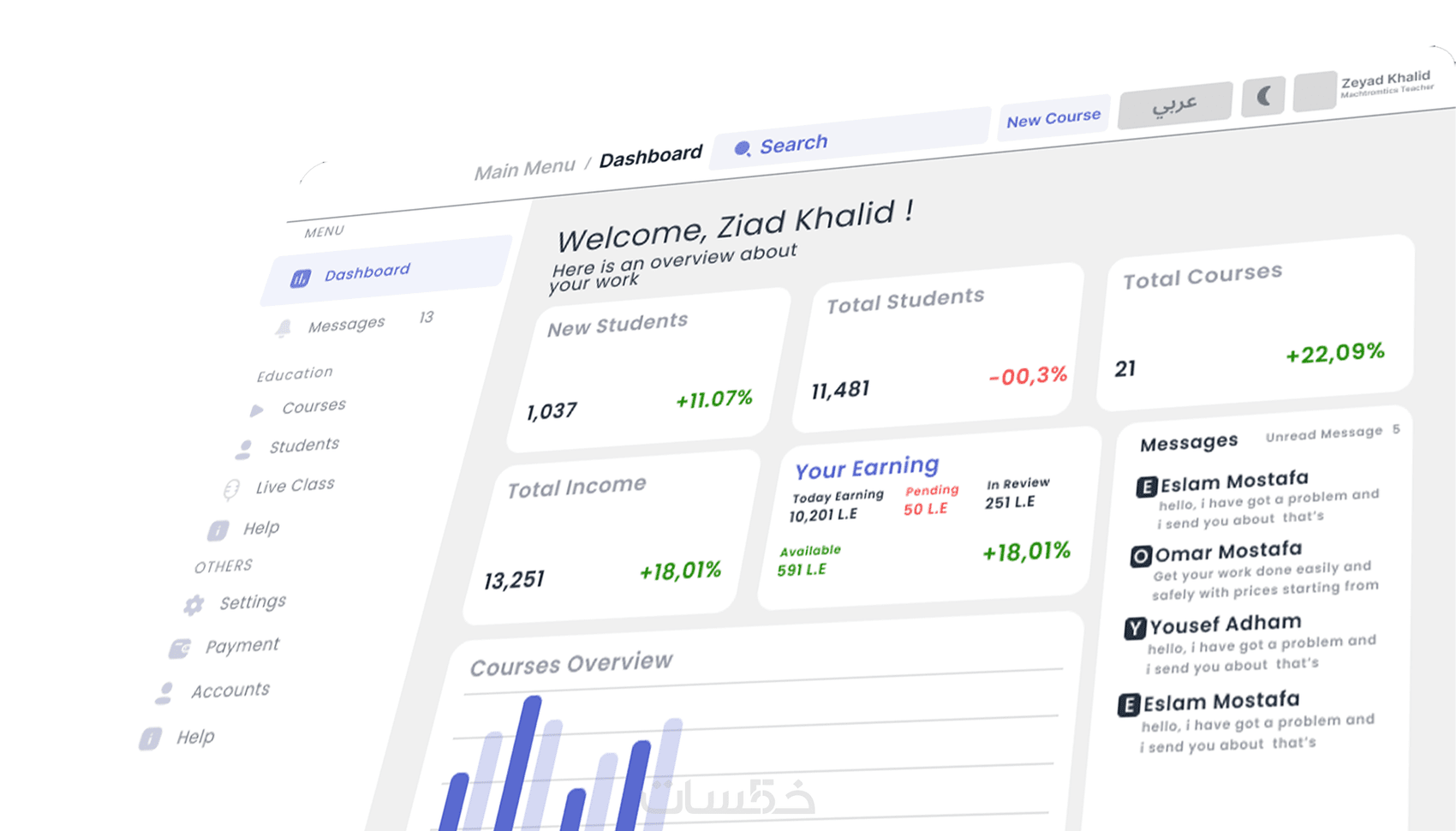Open the Help label under the Education section

pos(261,529)
